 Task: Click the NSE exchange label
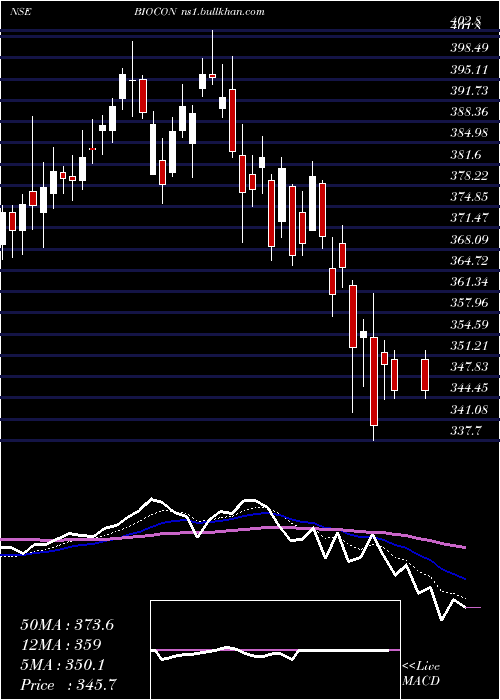click(x=20, y=12)
